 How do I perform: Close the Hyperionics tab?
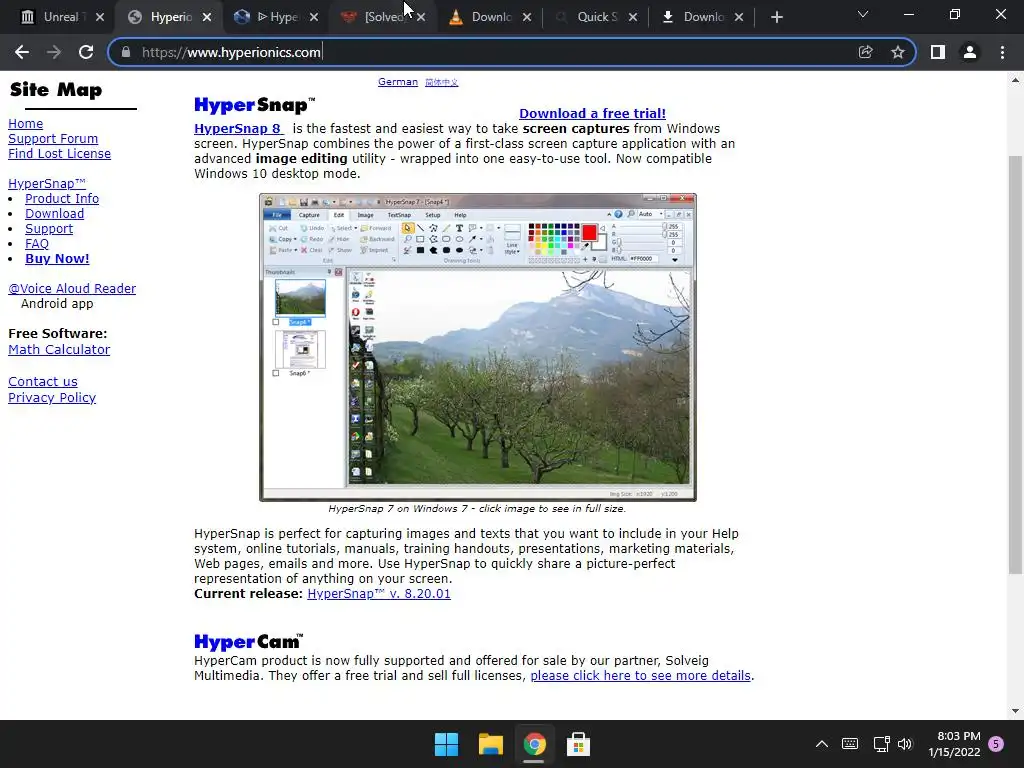(207, 17)
